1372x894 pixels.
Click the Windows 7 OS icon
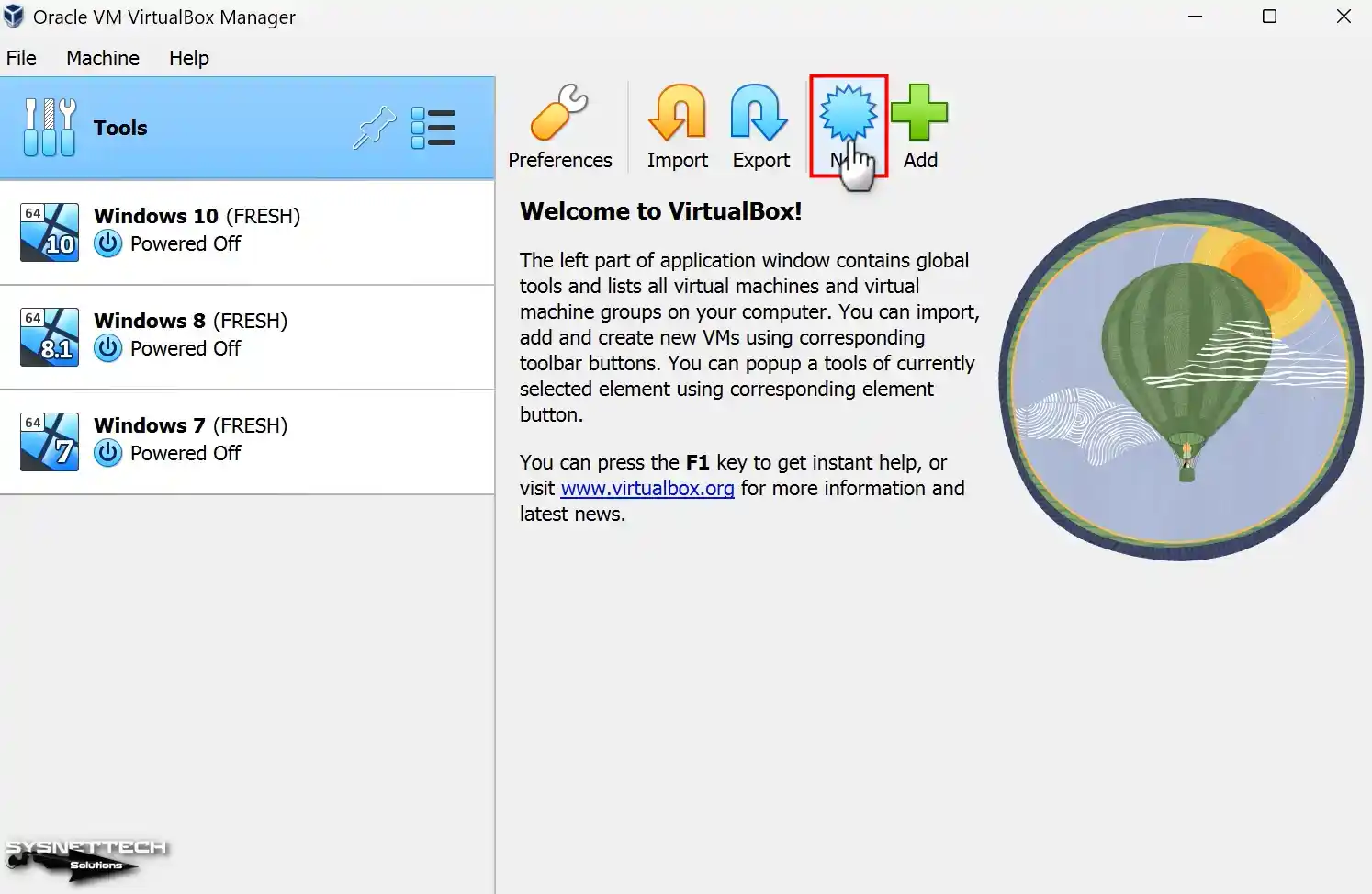50,441
